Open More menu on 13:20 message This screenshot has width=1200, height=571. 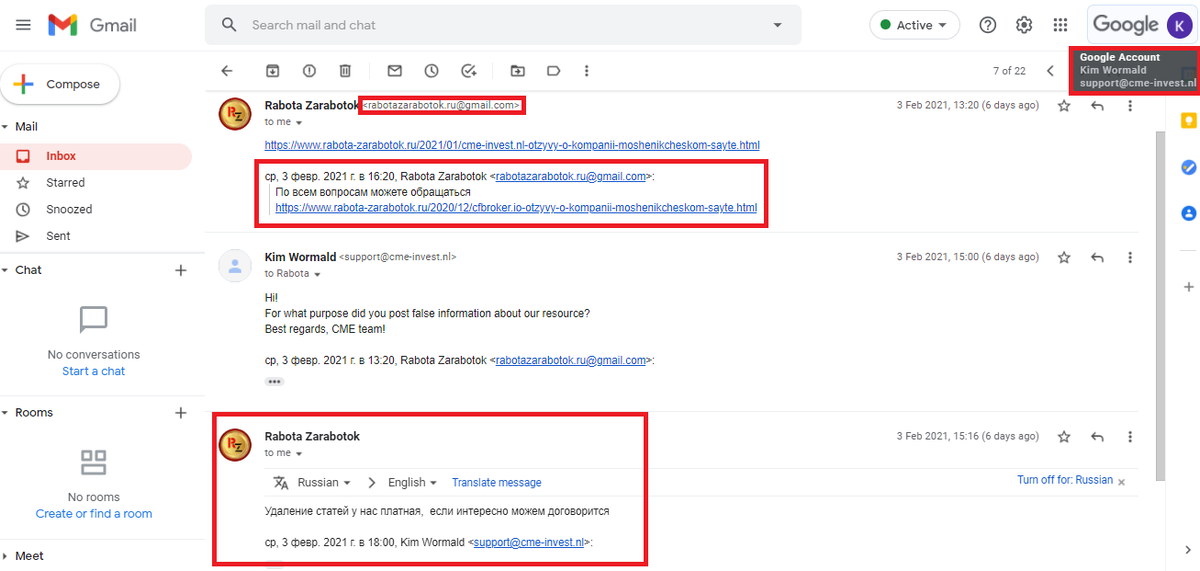[1130, 105]
